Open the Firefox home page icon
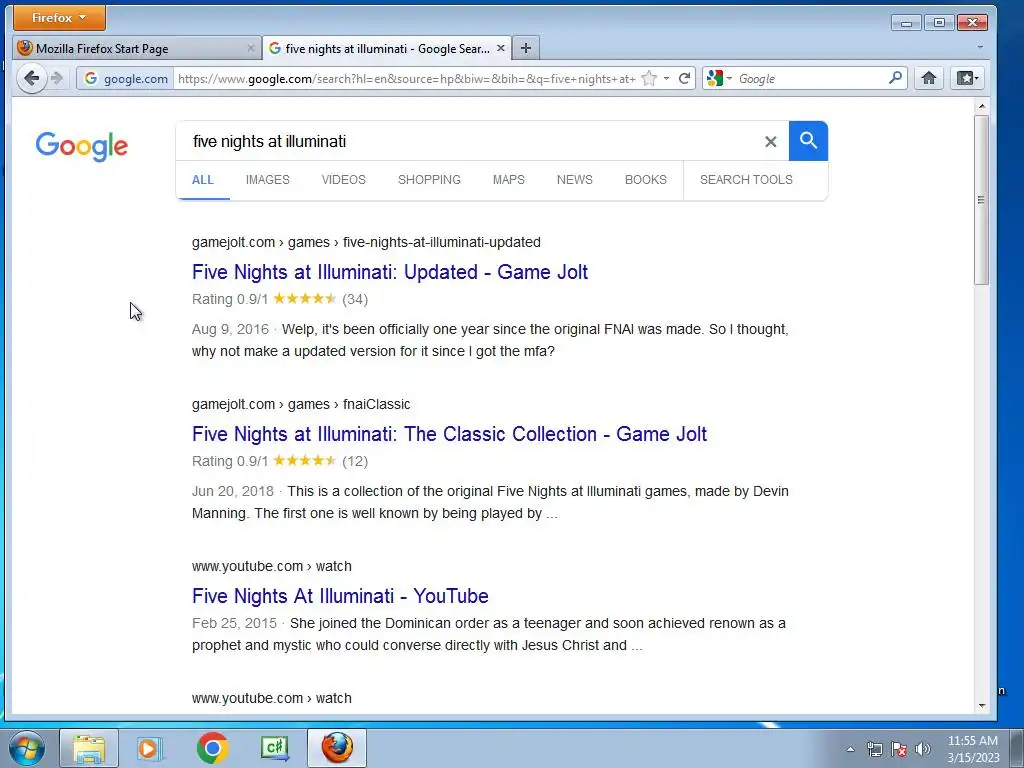 929,78
